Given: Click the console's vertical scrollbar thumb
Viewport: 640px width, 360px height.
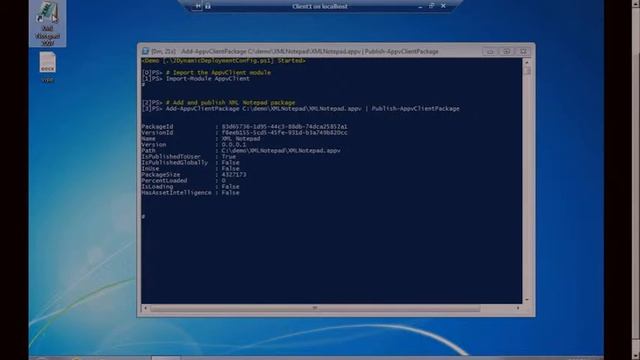Looking at the screenshot, I should coord(527,71).
